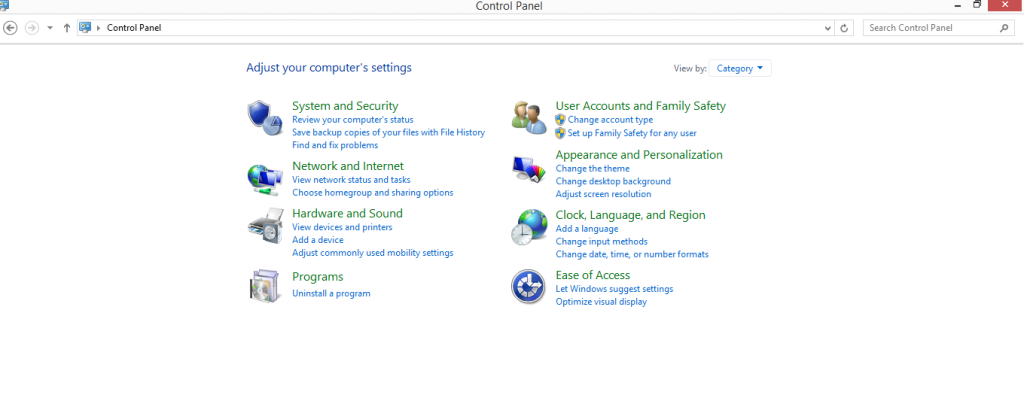
Task: Open the User Accounts people icon
Action: (528, 118)
